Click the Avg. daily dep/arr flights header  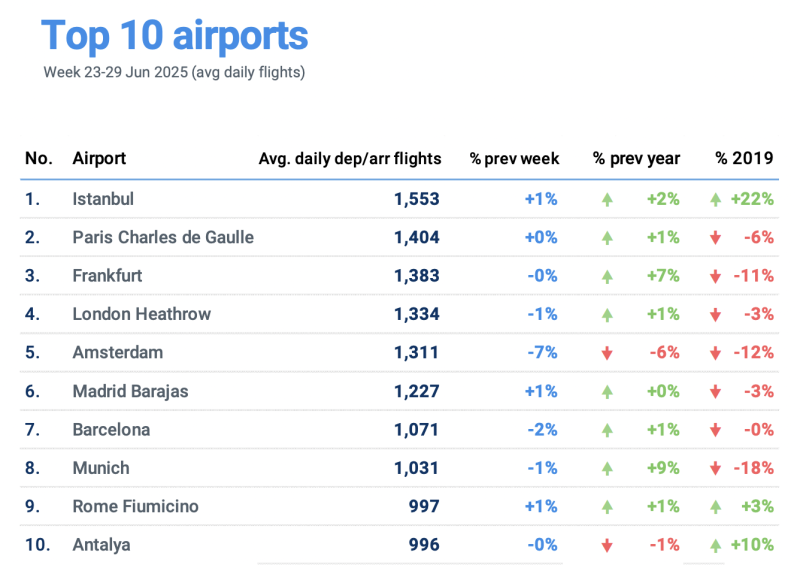tap(349, 158)
